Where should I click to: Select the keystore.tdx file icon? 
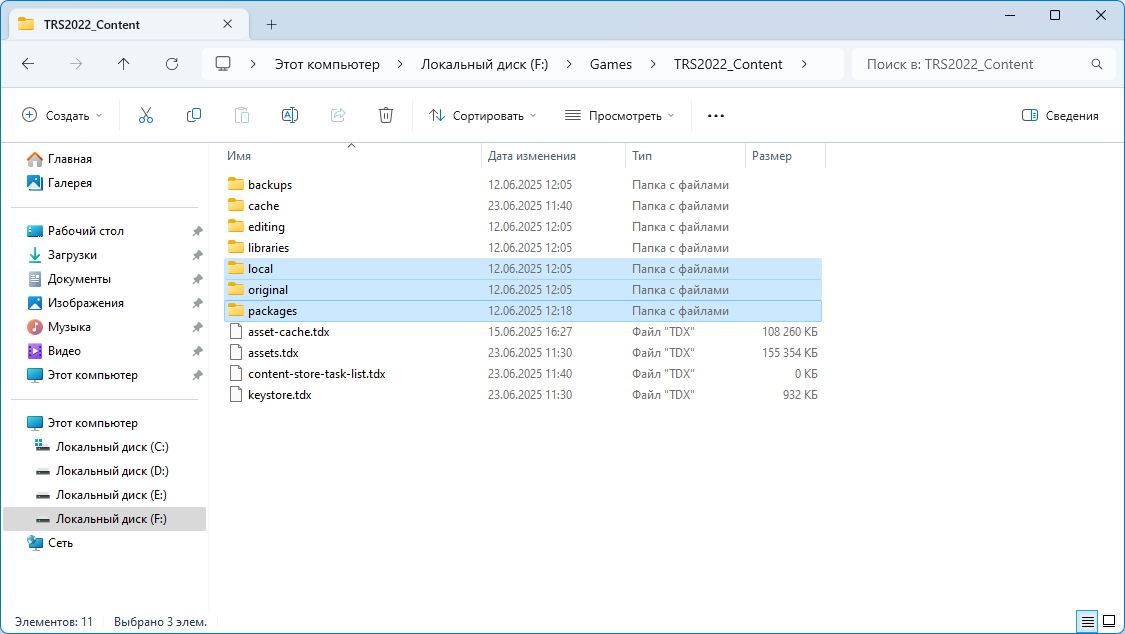pyautogui.click(x=235, y=394)
